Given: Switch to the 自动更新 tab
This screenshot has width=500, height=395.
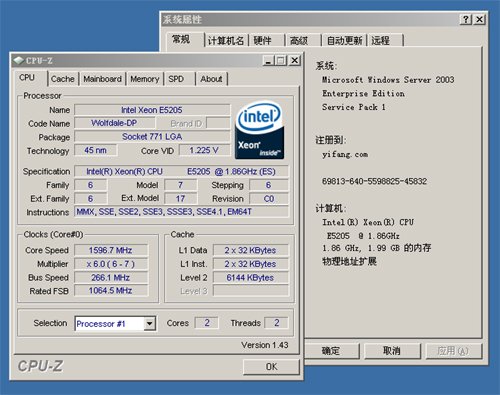Looking at the screenshot, I should (344, 41).
